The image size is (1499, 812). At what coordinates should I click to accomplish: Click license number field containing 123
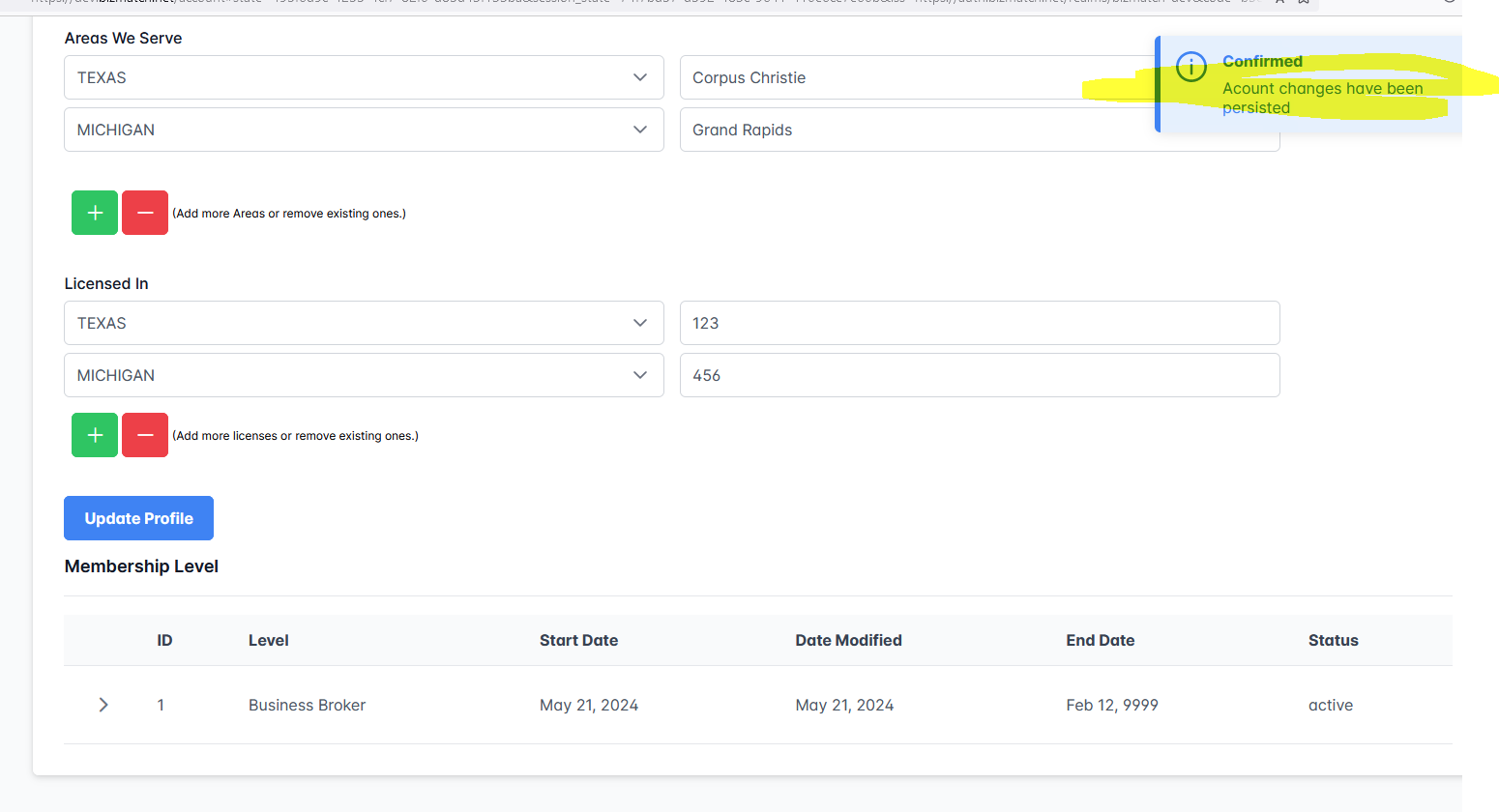tap(979, 323)
